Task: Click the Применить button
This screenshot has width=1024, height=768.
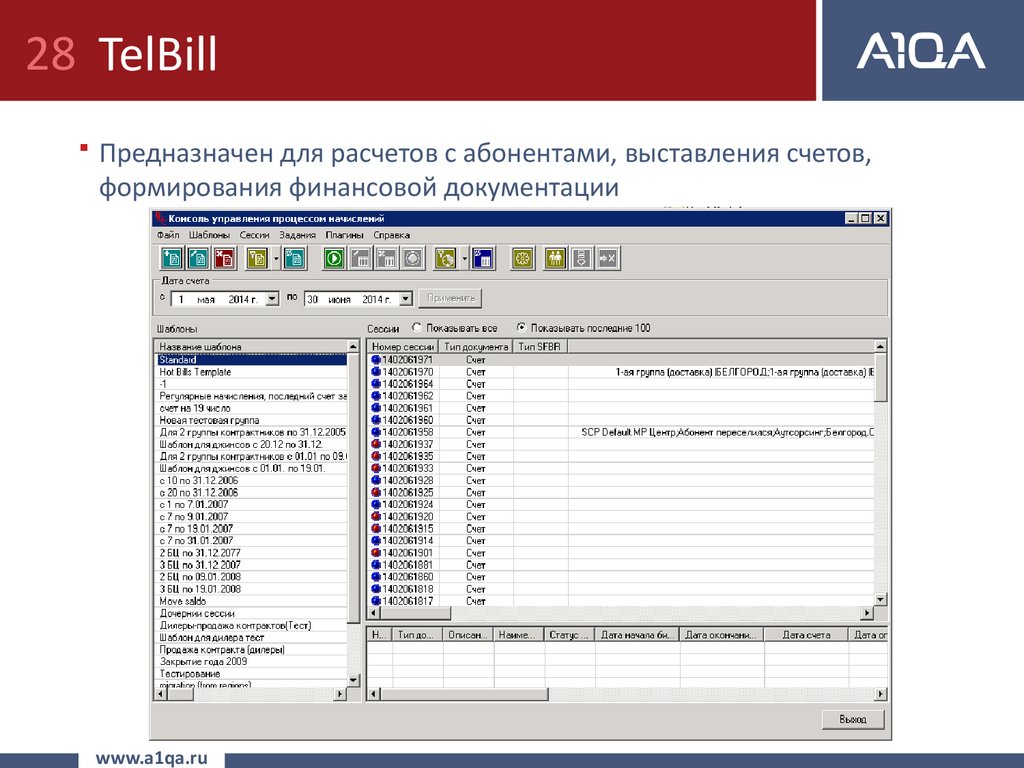Action: [450, 298]
